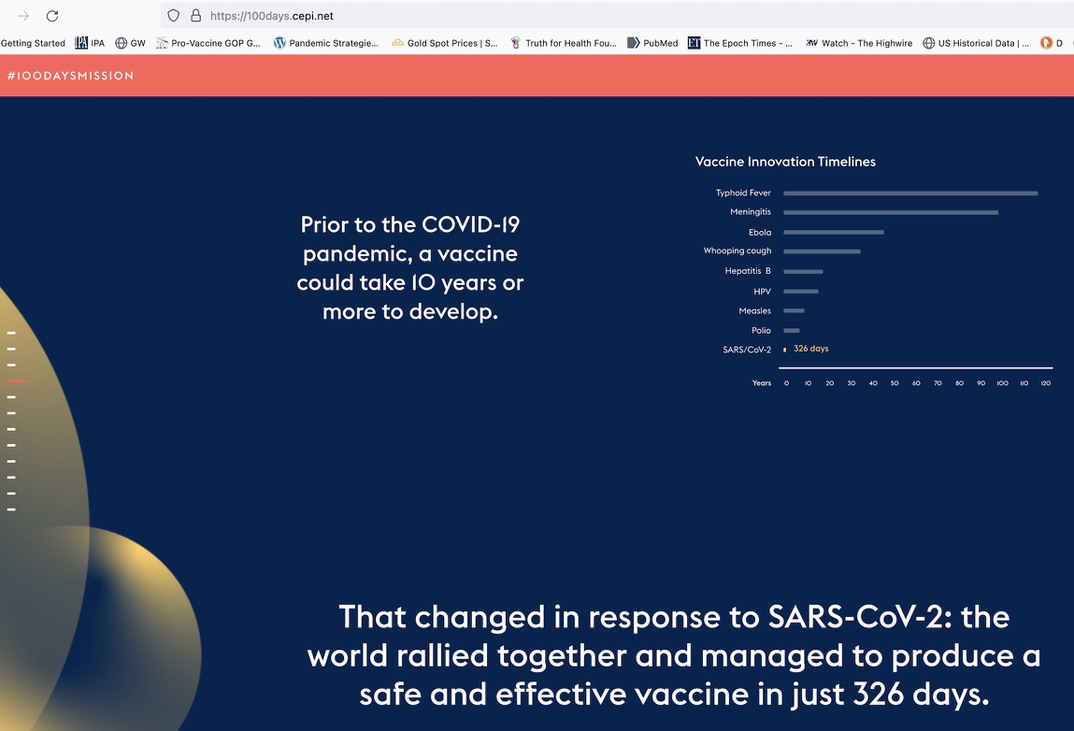Open the Gold Spot Prices bookmark

click(x=445, y=43)
